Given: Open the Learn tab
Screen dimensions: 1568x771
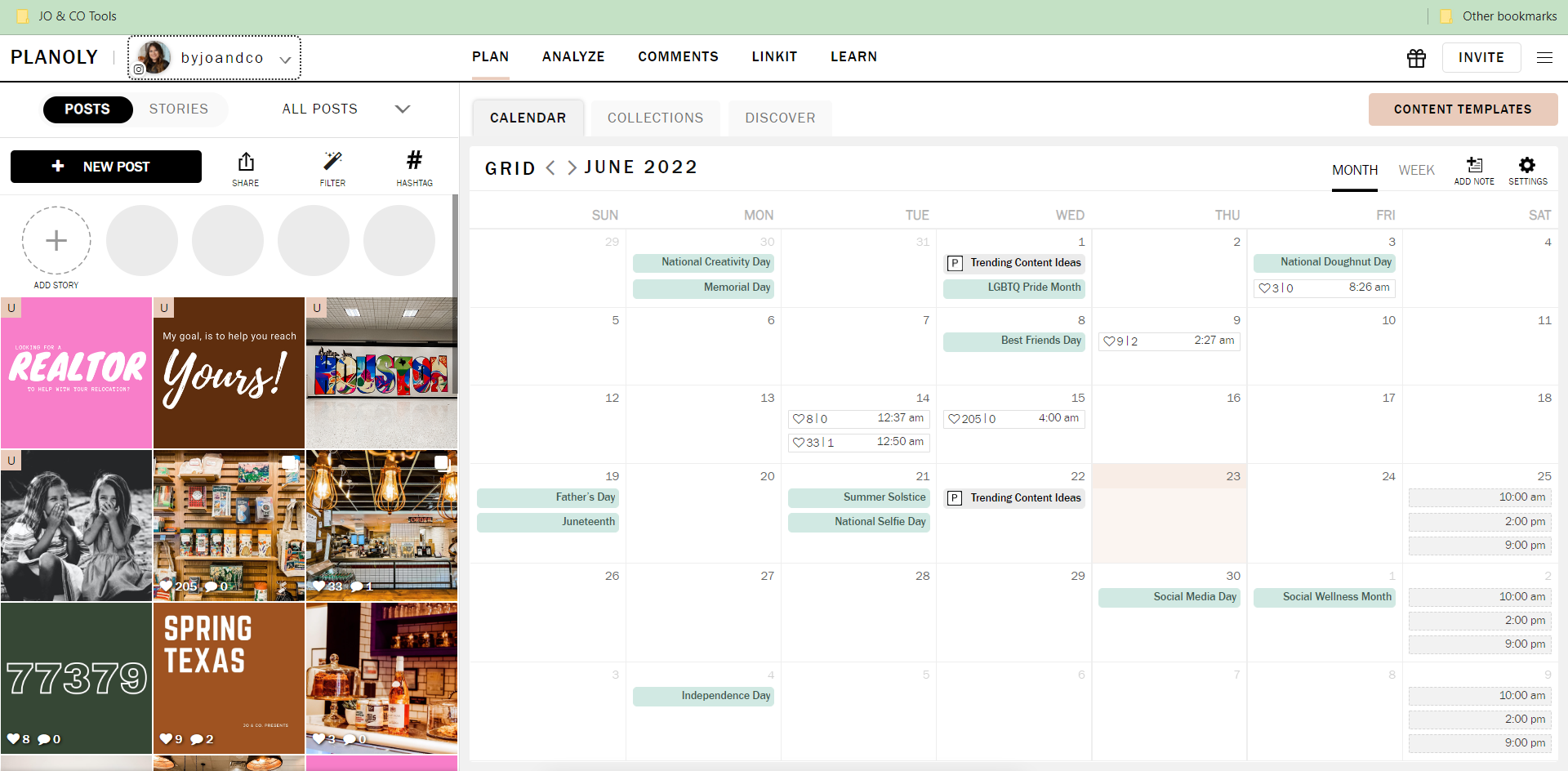Looking at the screenshot, I should click(853, 57).
